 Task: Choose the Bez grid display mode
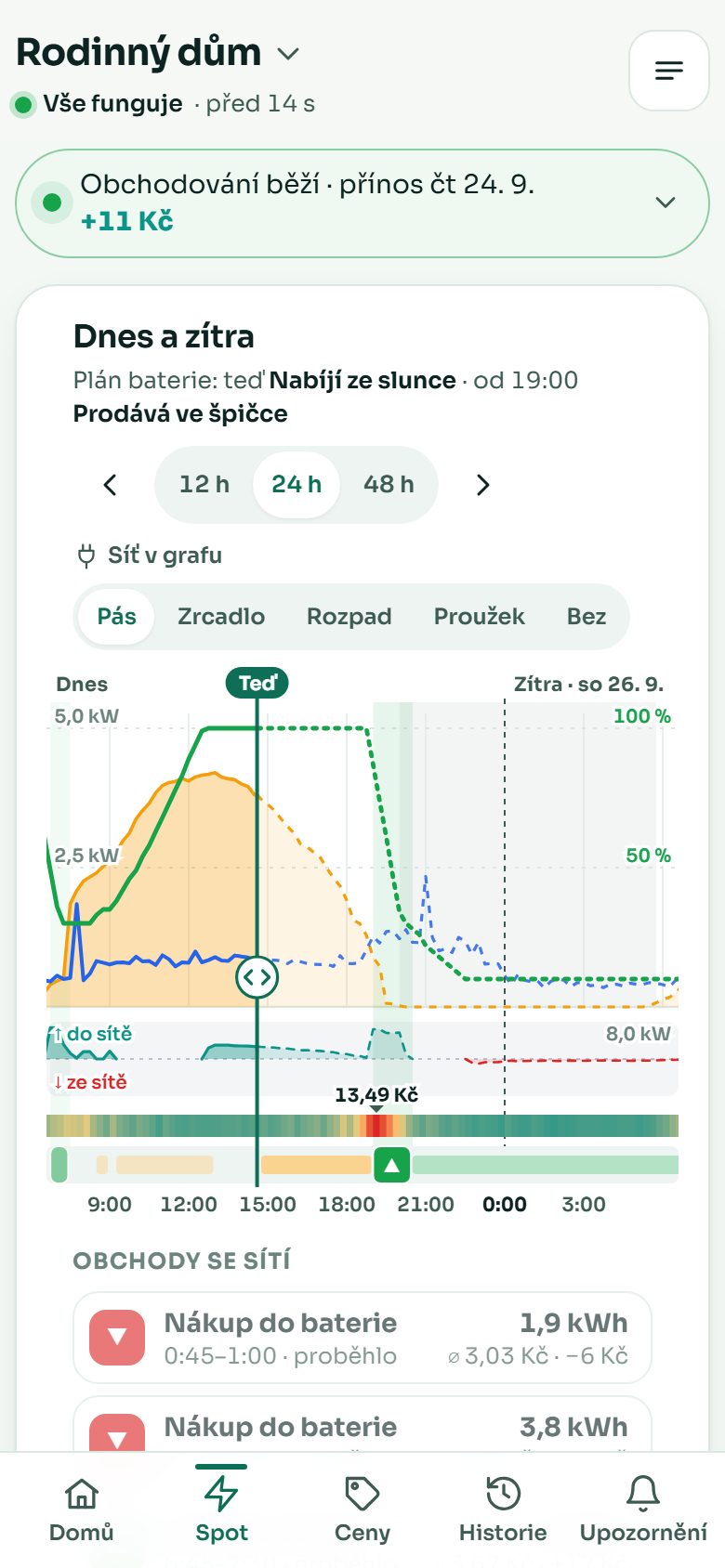click(x=587, y=617)
